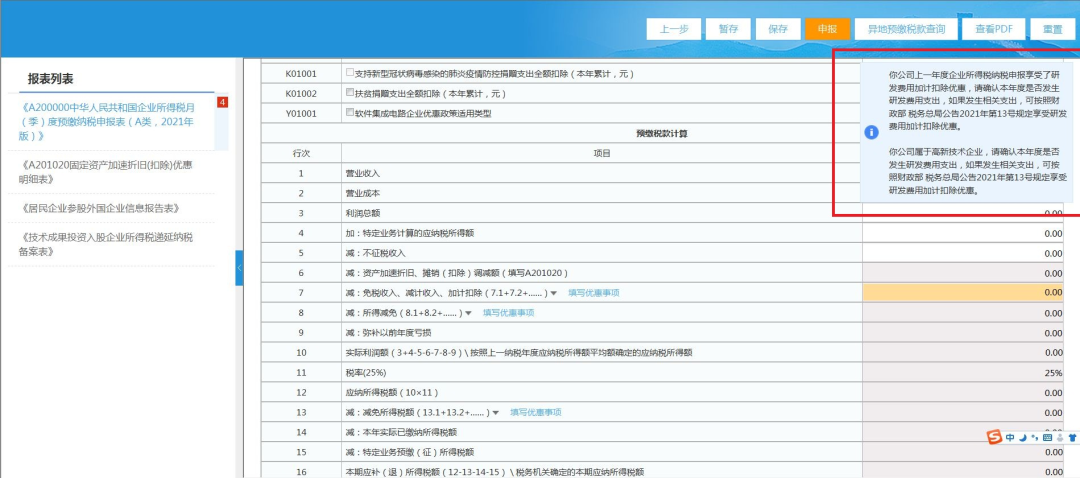Click the amount field for row 4 特定业务计算的应纳税所得额
Screen dimensions: 1080x478
coord(963,233)
